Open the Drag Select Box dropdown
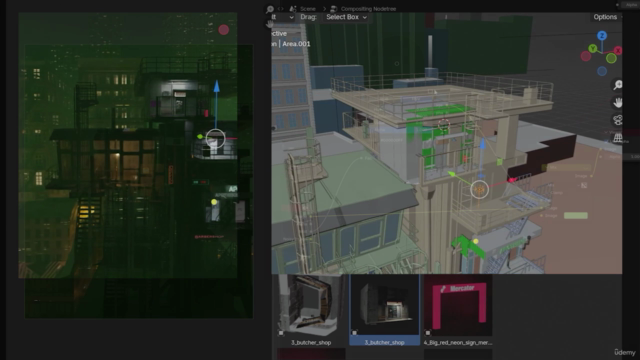The image size is (640, 360). tap(347, 17)
